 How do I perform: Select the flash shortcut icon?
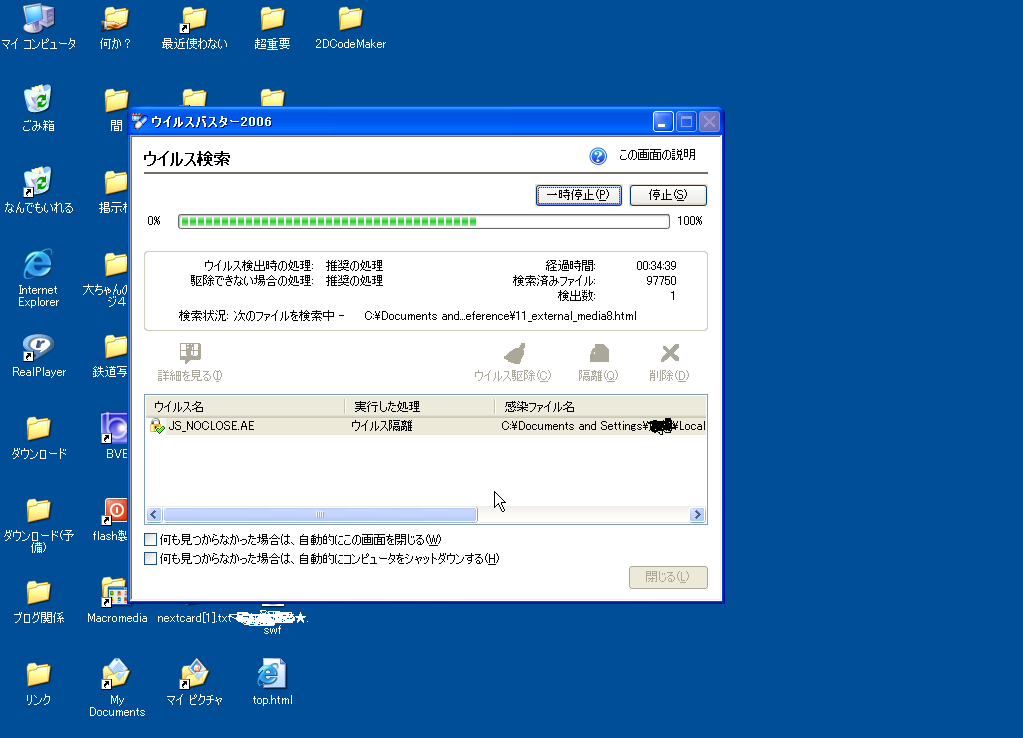click(x=115, y=511)
